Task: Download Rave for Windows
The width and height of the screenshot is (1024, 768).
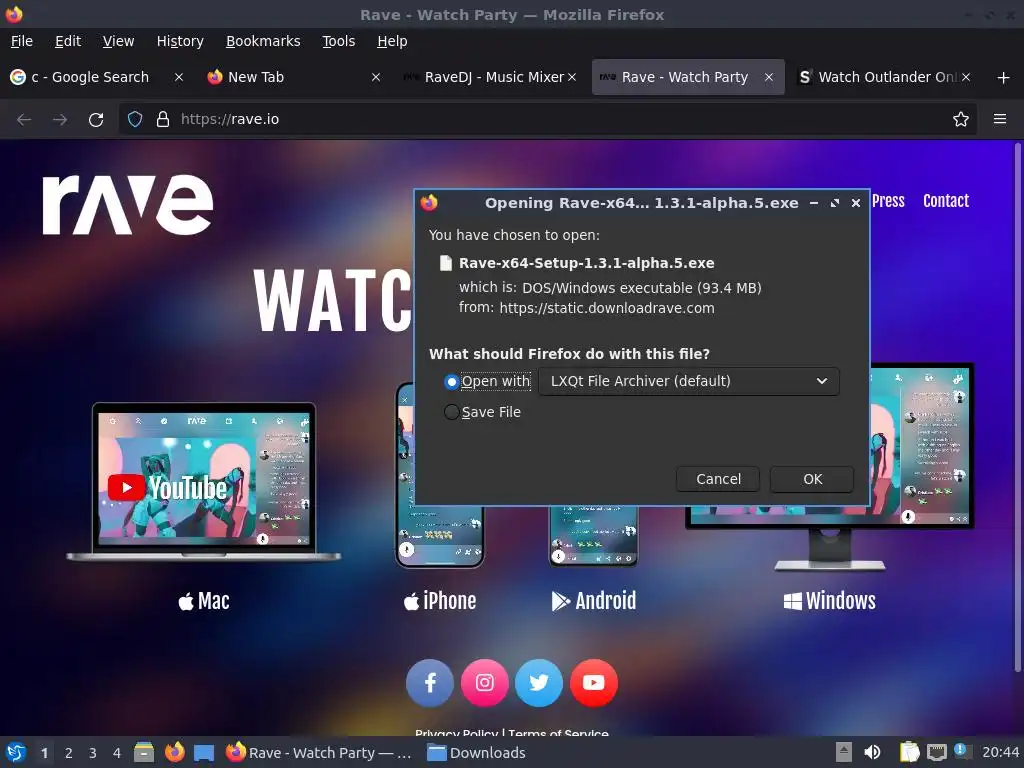Action: tap(829, 601)
